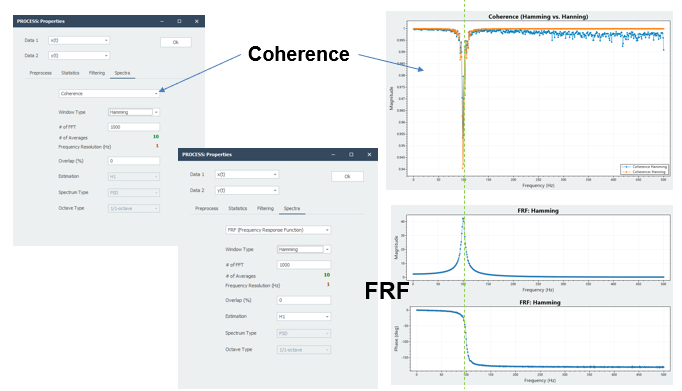Open Window Type arrow in FRF dialog
This screenshot has width=682, height=391.
[x=327, y=250]
